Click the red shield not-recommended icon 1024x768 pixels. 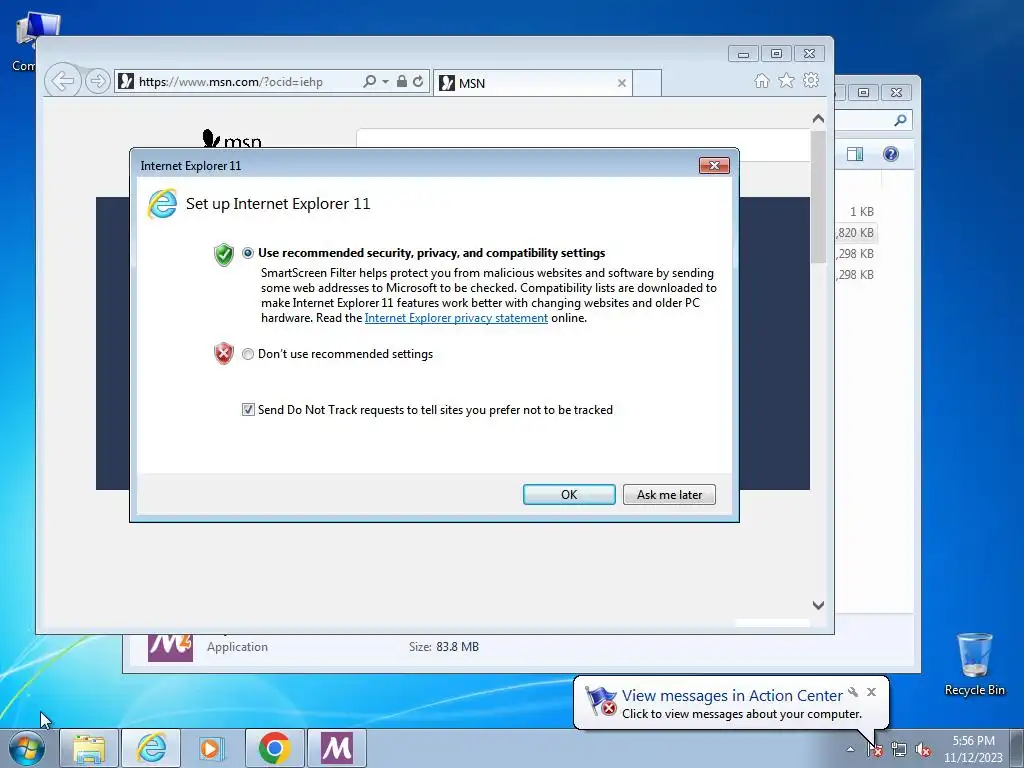click(x=223, y=353)
